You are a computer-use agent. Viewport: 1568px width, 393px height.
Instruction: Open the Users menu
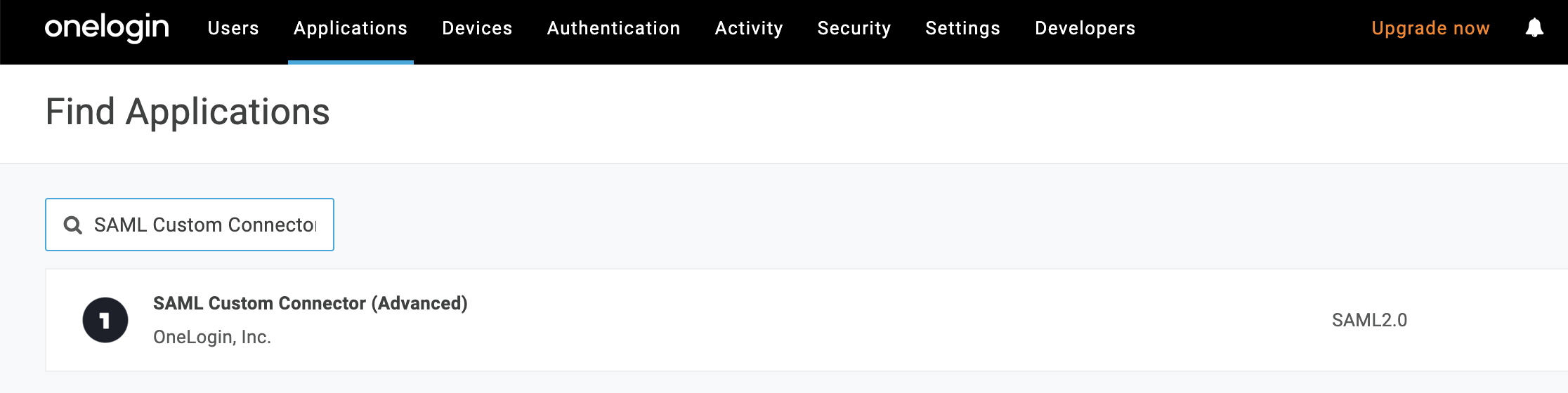(233, 28)
